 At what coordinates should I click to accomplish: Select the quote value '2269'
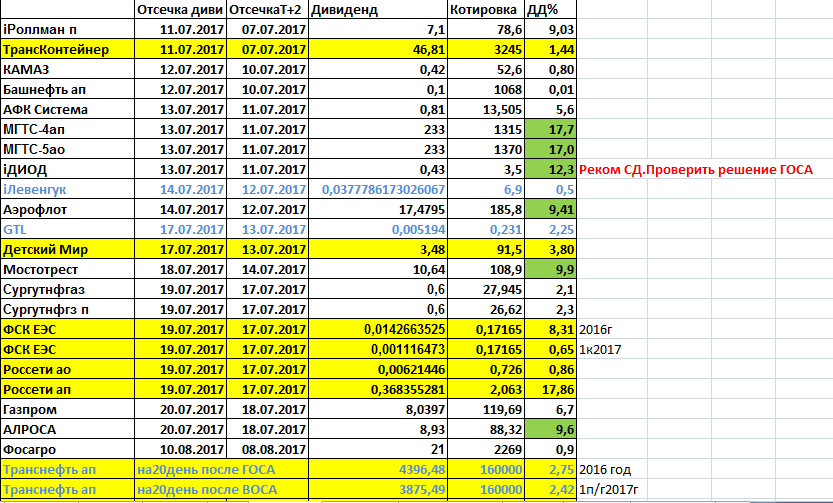click(x=486, y=449)
